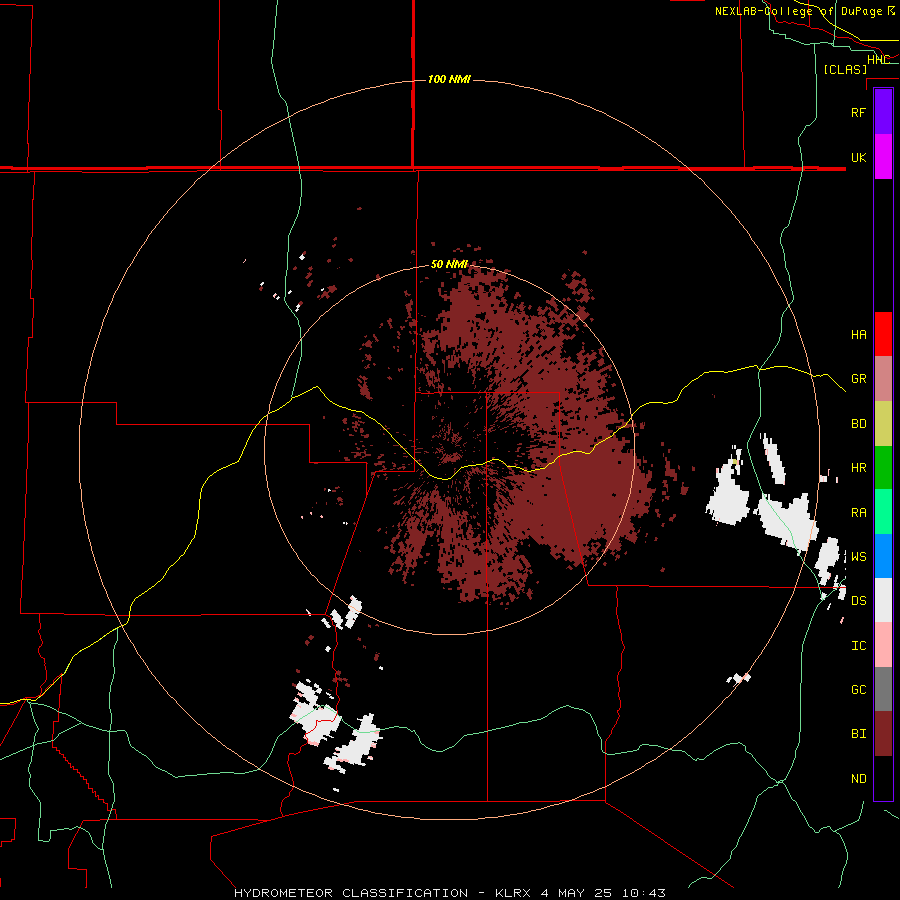Screen dimensions: 900x900
Task: Select the "WS" legend label
Action: click(858, 557)
